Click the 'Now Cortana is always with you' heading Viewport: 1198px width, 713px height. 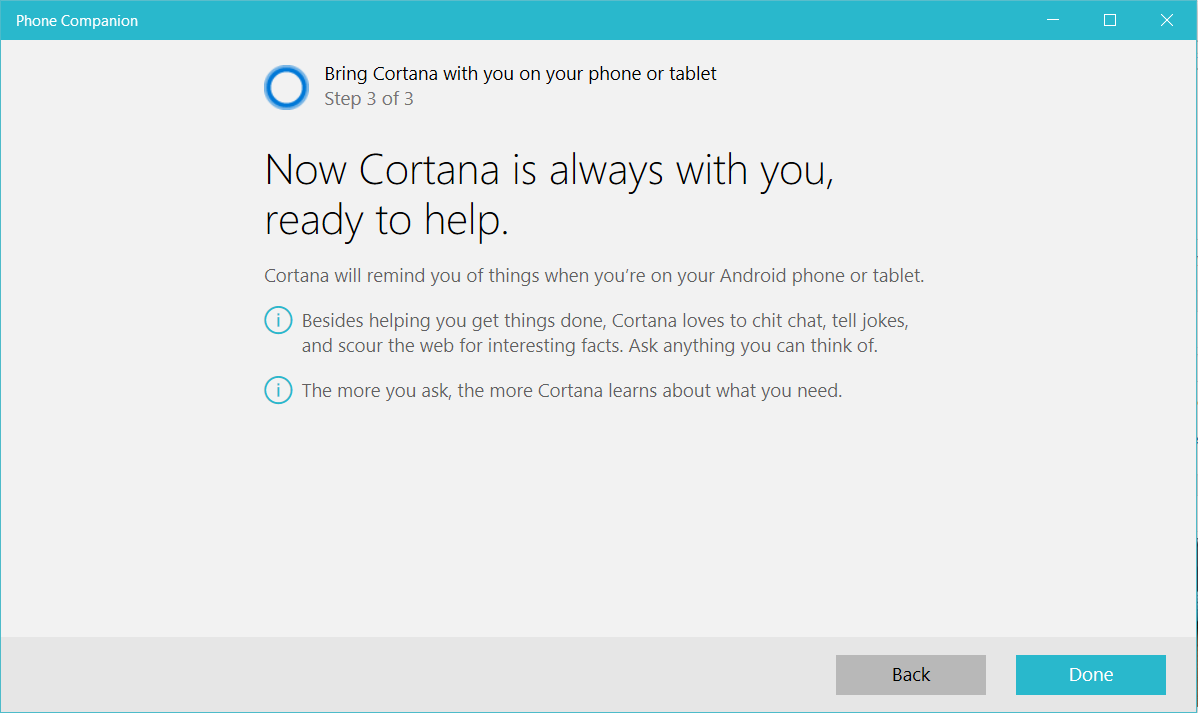click(x=549, y=195)
